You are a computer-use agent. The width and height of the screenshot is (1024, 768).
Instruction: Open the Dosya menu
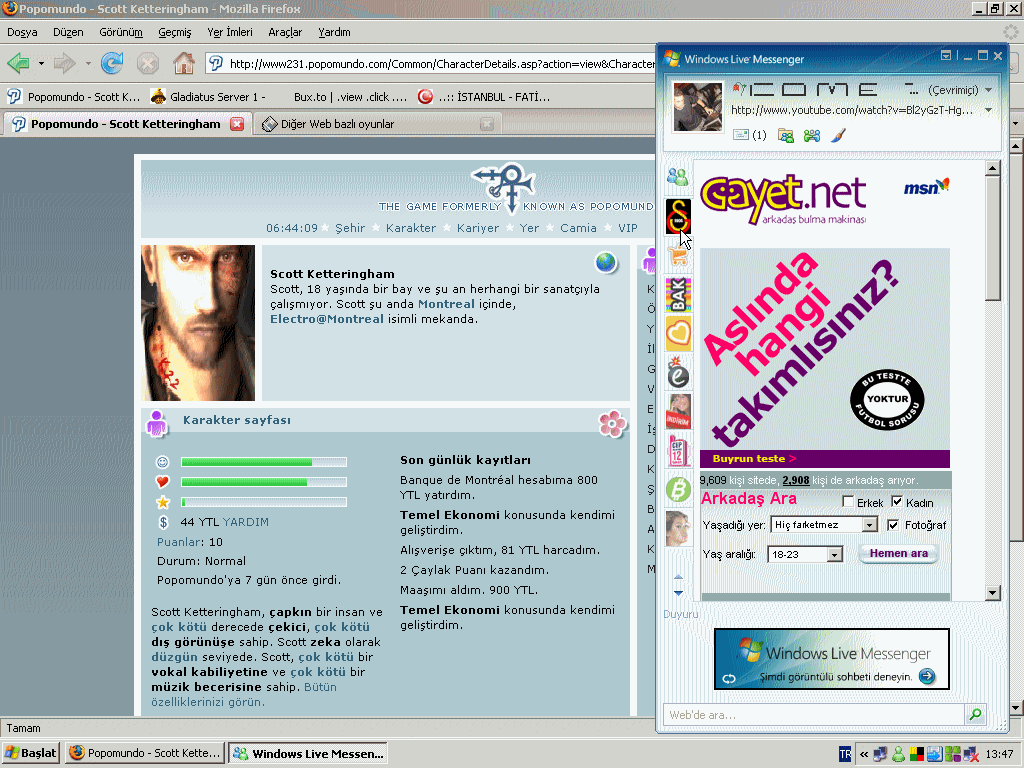click(22, 32)
